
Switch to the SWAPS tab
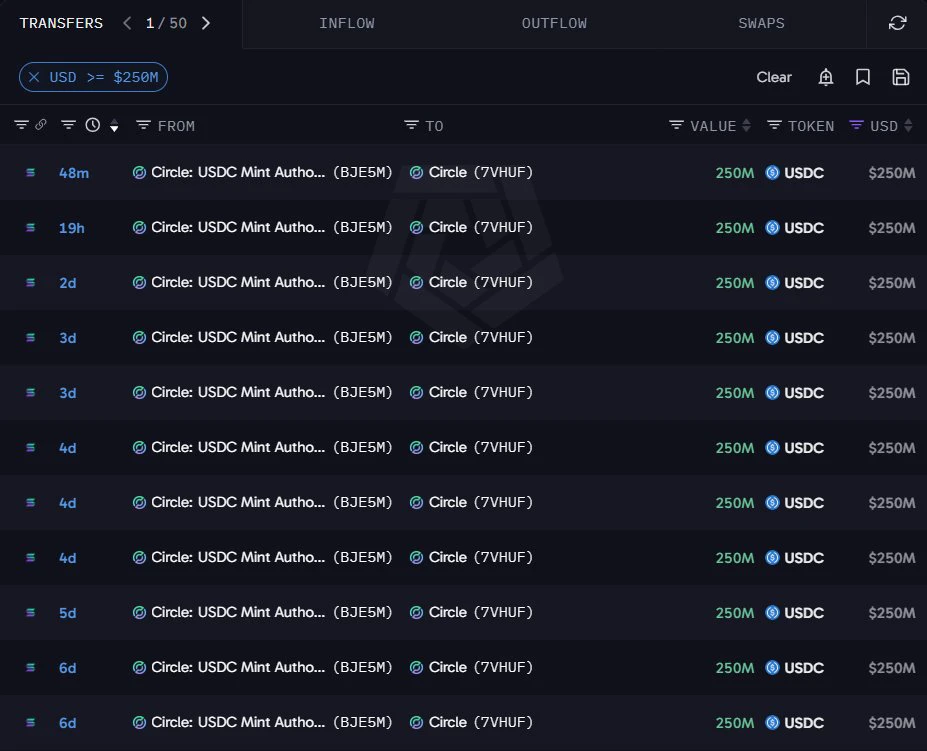pos(761,24)
